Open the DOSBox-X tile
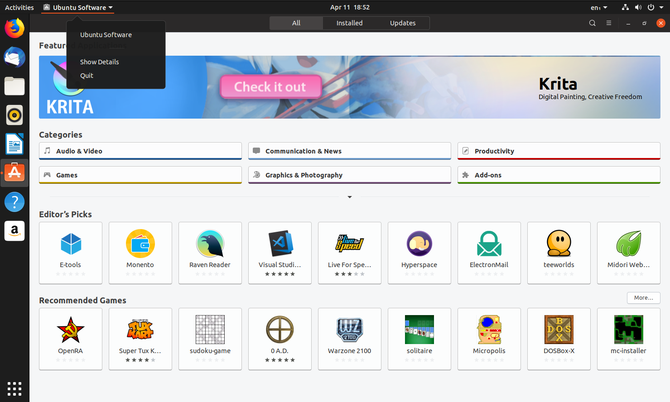The width and height of the screenshot is (670, 402). (x=559, y=339)
